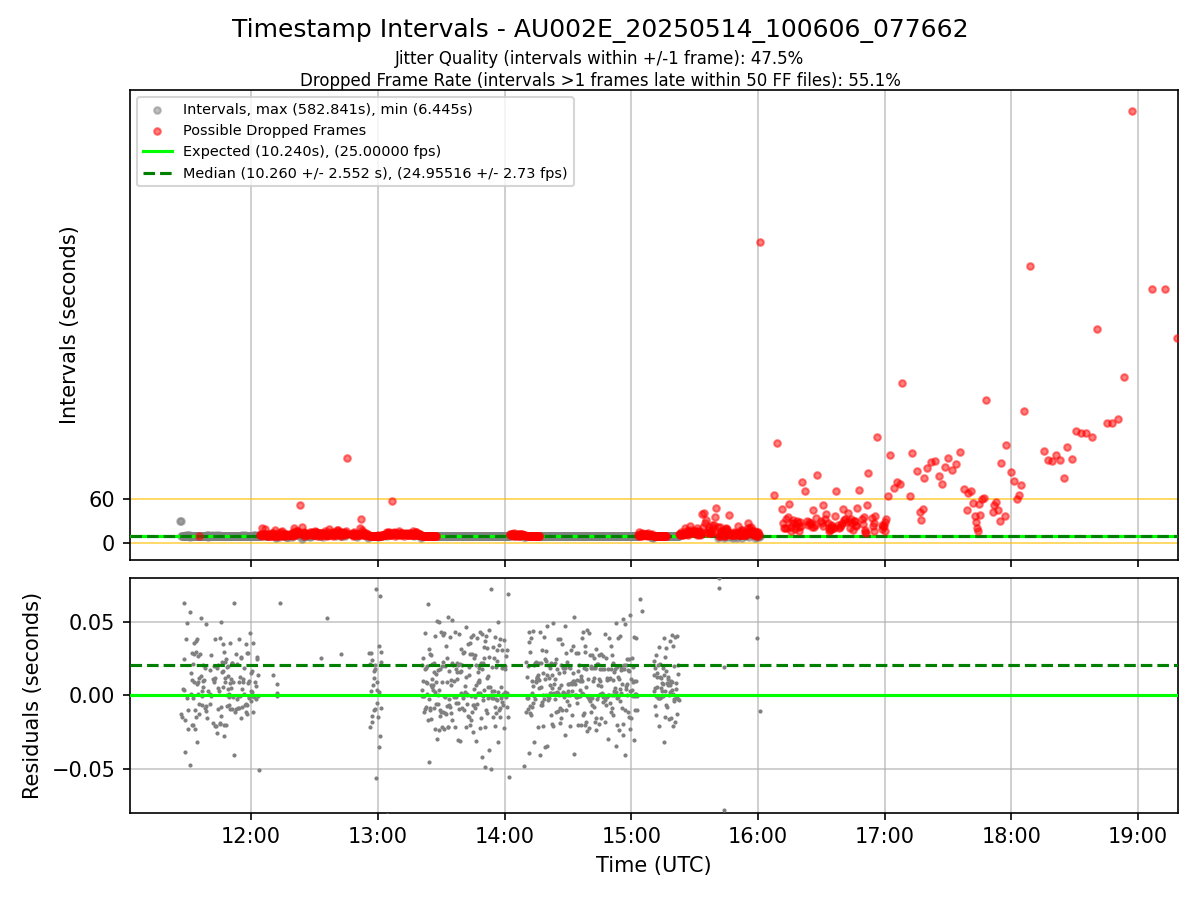Click the 'Time (UTC)' x-axis label
Viewport: 1200px width, 900px height.
654,865
